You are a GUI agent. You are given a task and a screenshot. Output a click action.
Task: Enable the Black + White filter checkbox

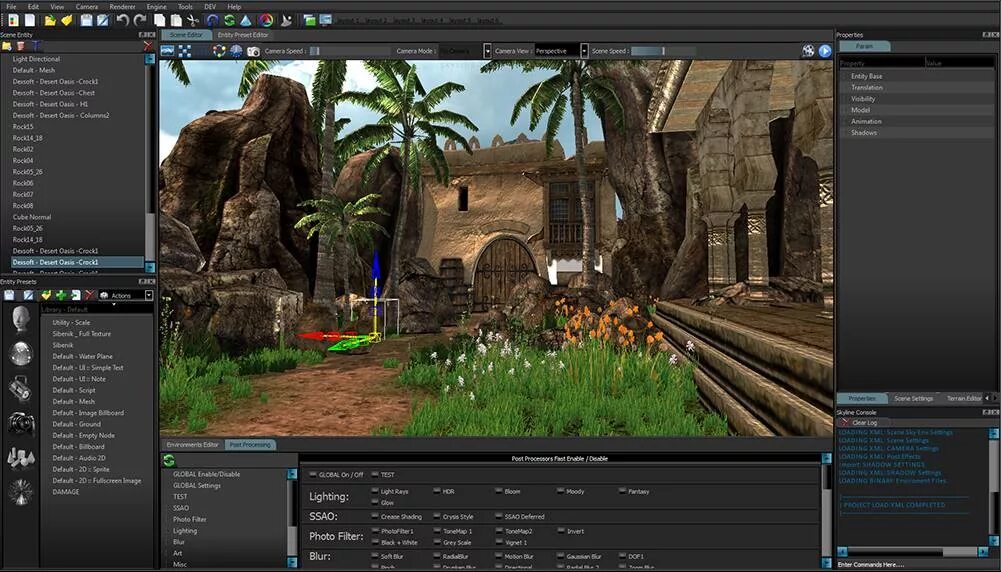click(x=375, y=543)
